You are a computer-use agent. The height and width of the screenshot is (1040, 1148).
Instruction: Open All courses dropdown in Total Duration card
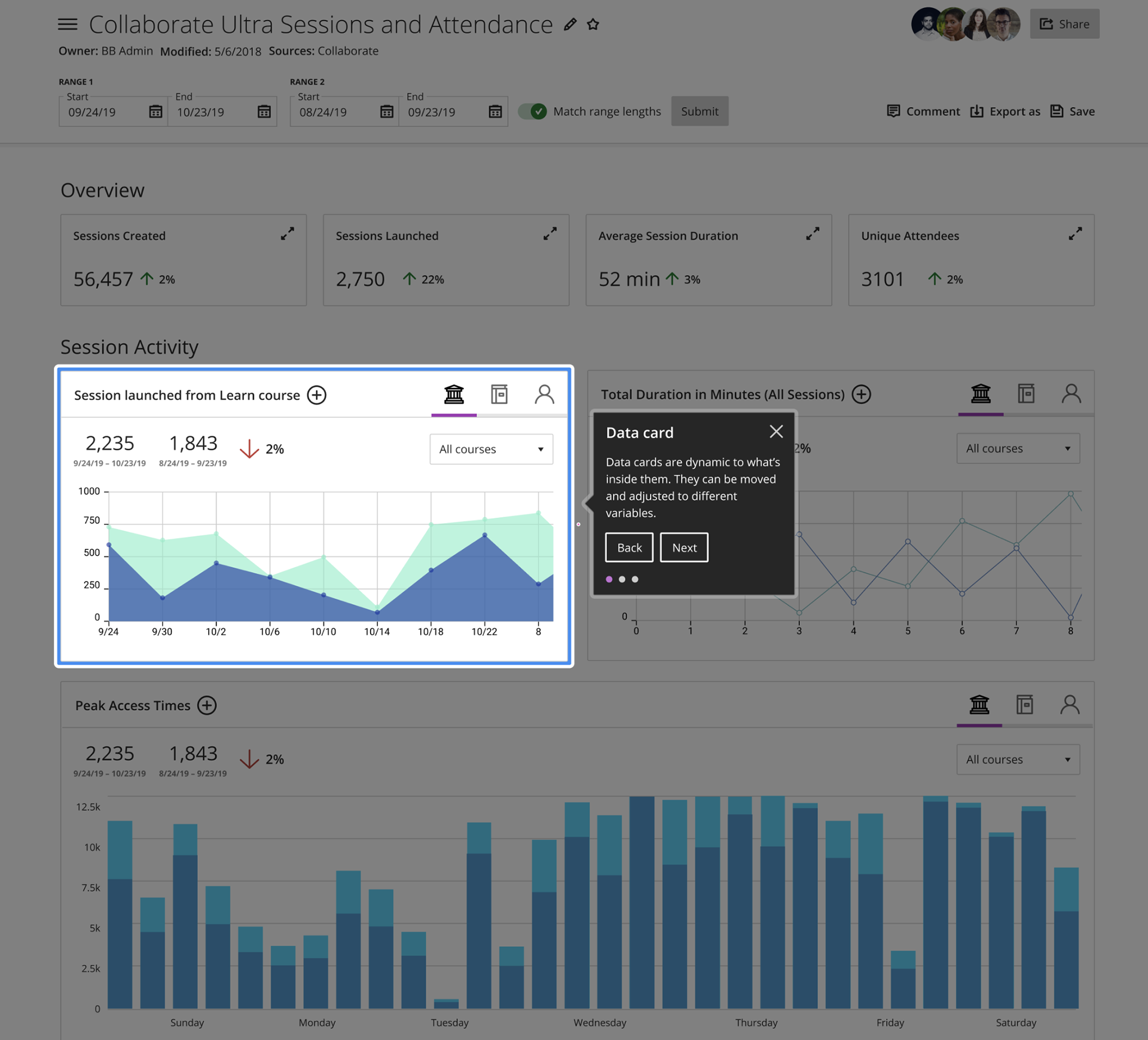(x=1018, y=448)
